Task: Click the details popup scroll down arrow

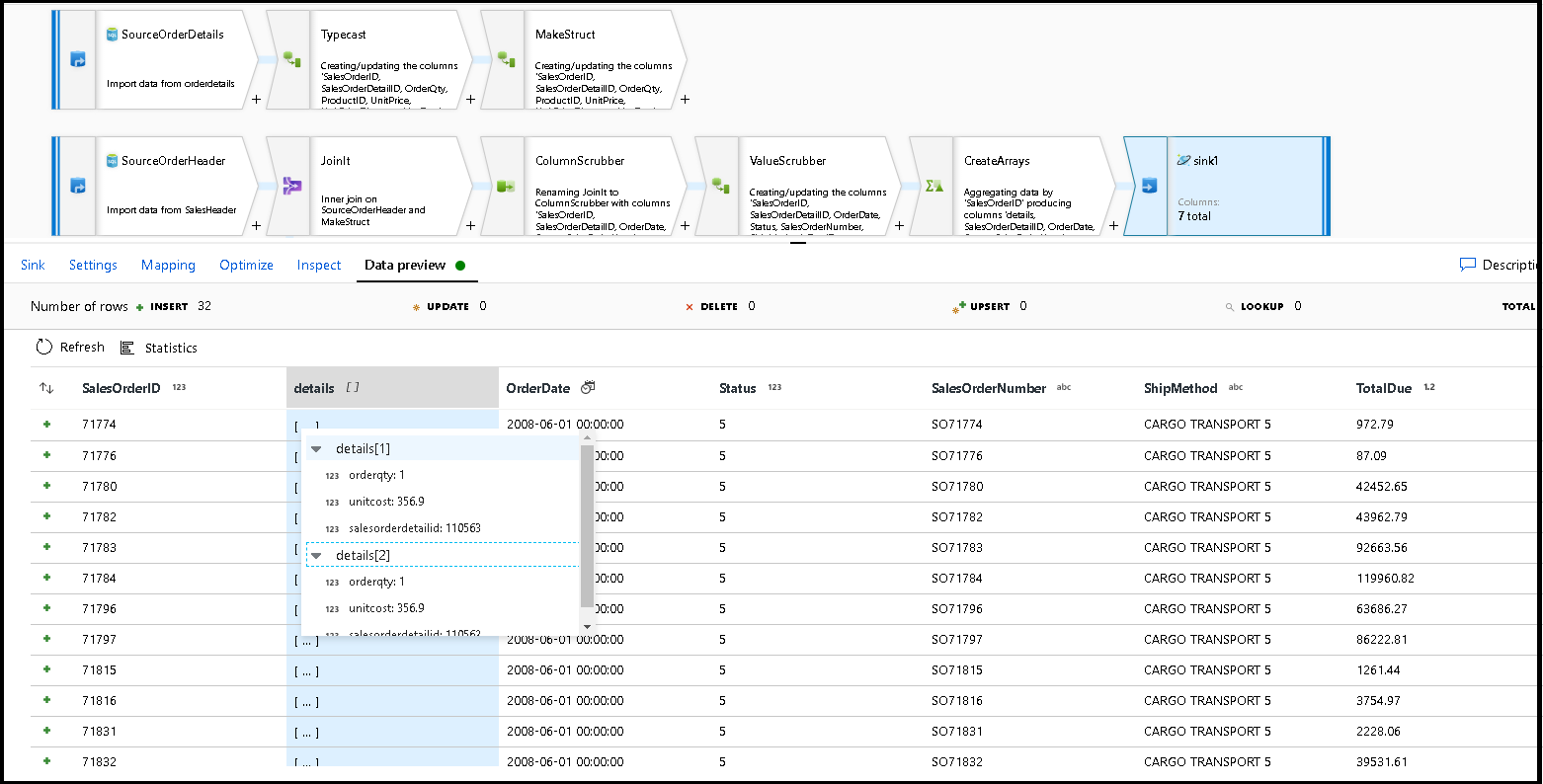Action: pyautogui.click(x=587, y=626)
